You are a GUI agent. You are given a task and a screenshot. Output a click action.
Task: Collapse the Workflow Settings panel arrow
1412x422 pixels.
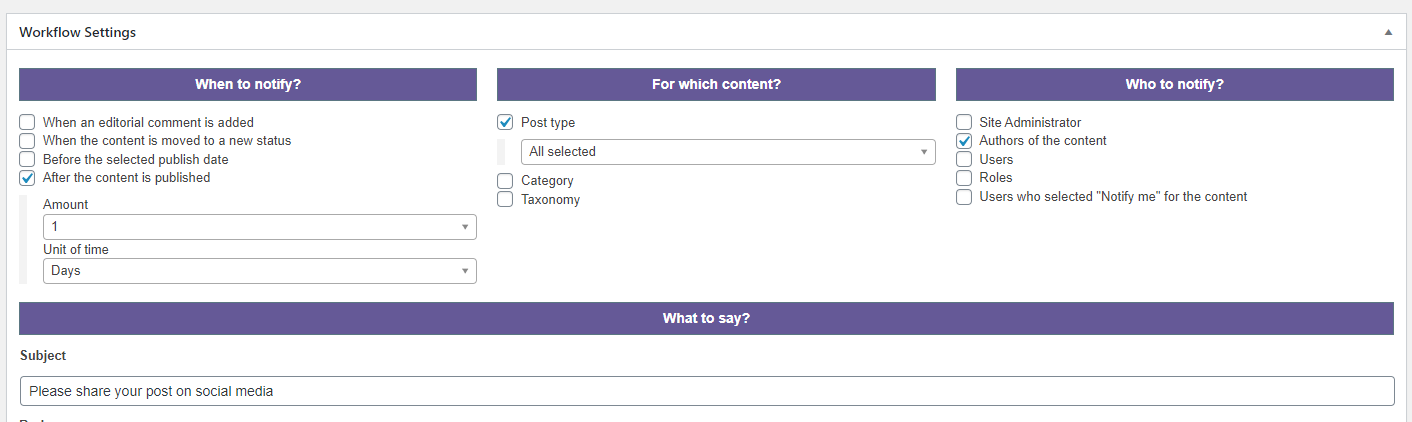(x=1388, y=32)
